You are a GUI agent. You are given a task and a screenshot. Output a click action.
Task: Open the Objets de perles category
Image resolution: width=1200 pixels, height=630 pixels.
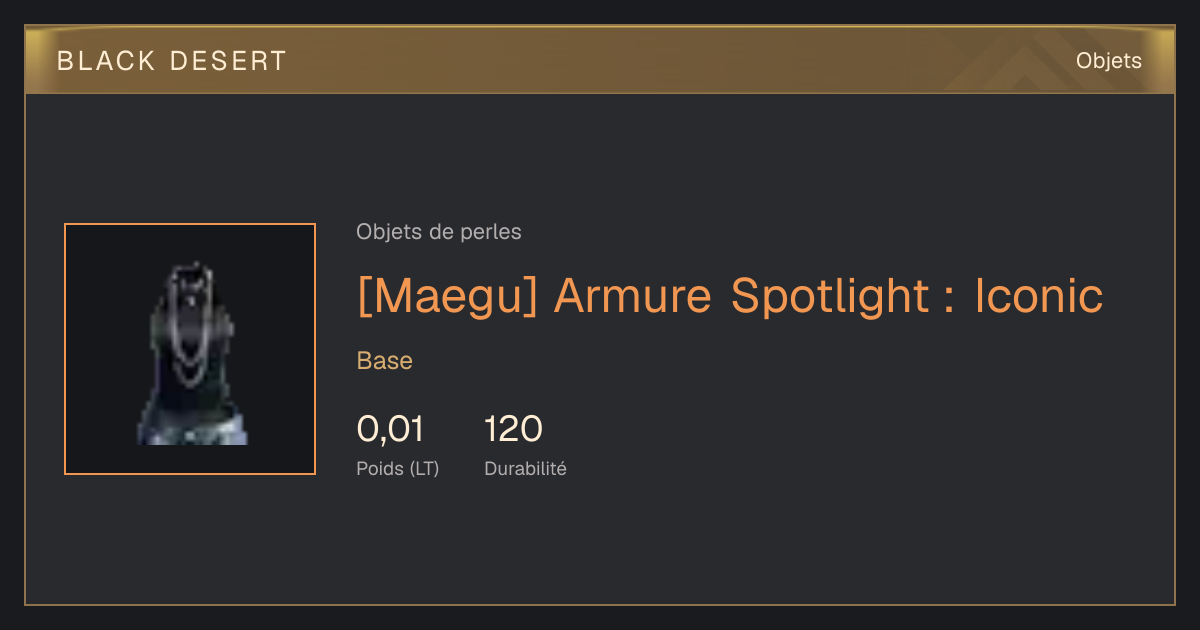tap(438, 232)
